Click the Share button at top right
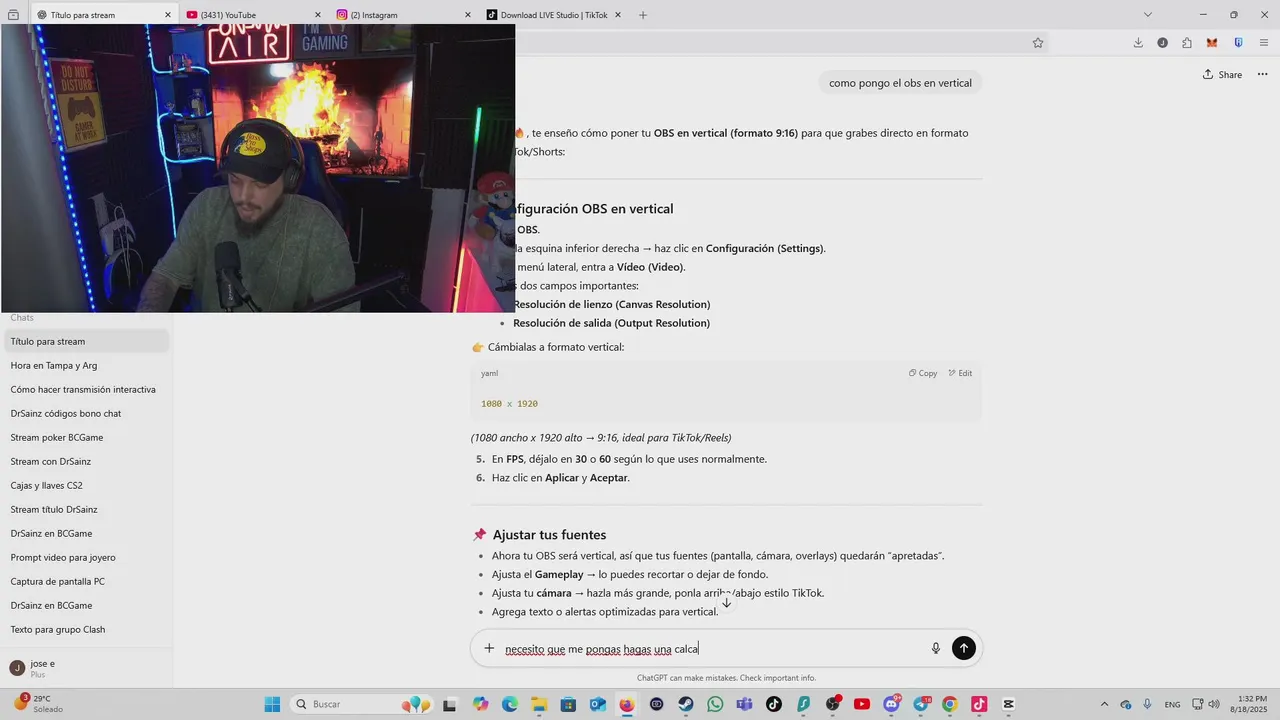The width and height of the screenshot is (1280, 720). 1222,75
